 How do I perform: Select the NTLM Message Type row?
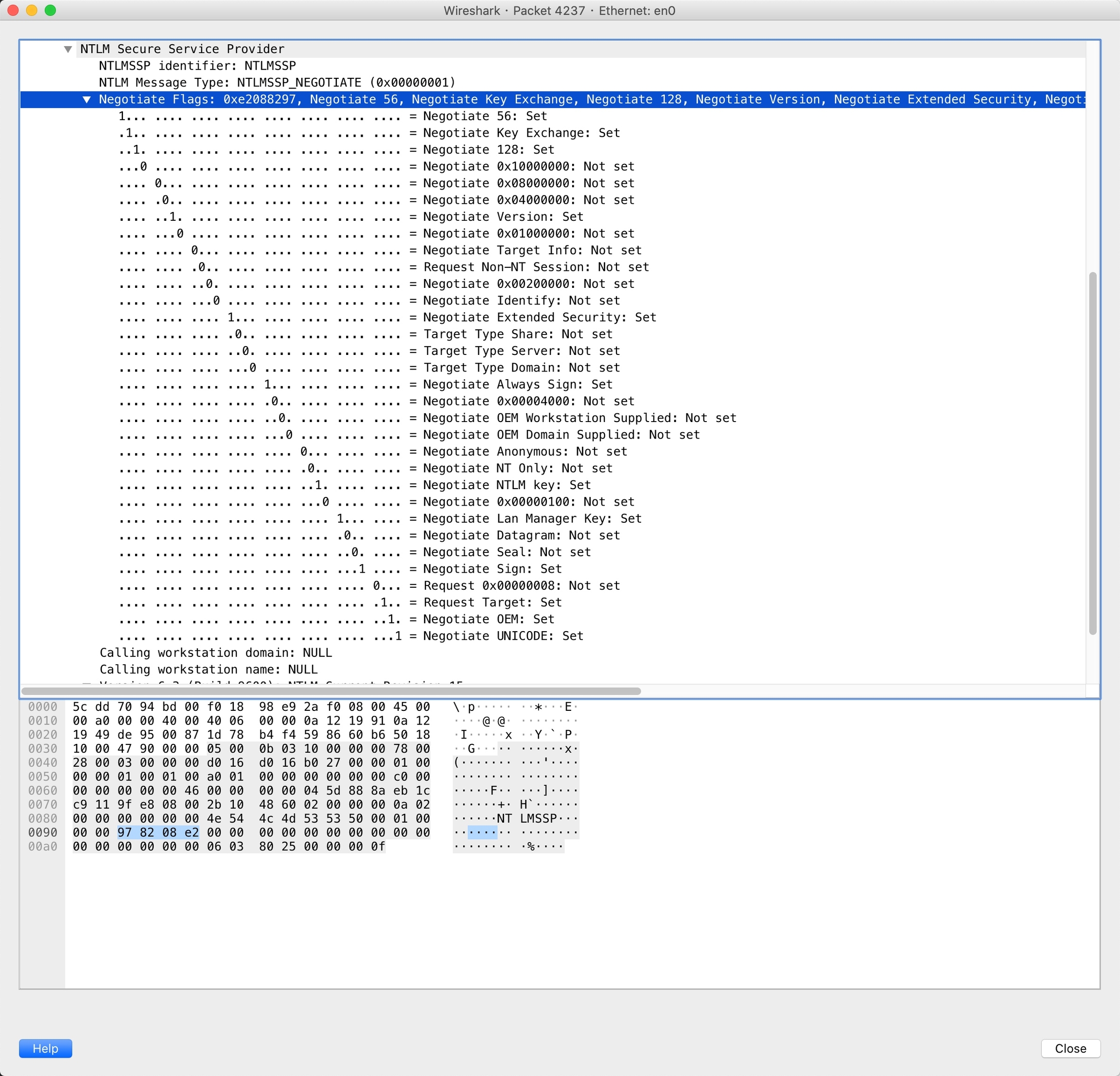(x=277, y=82)
